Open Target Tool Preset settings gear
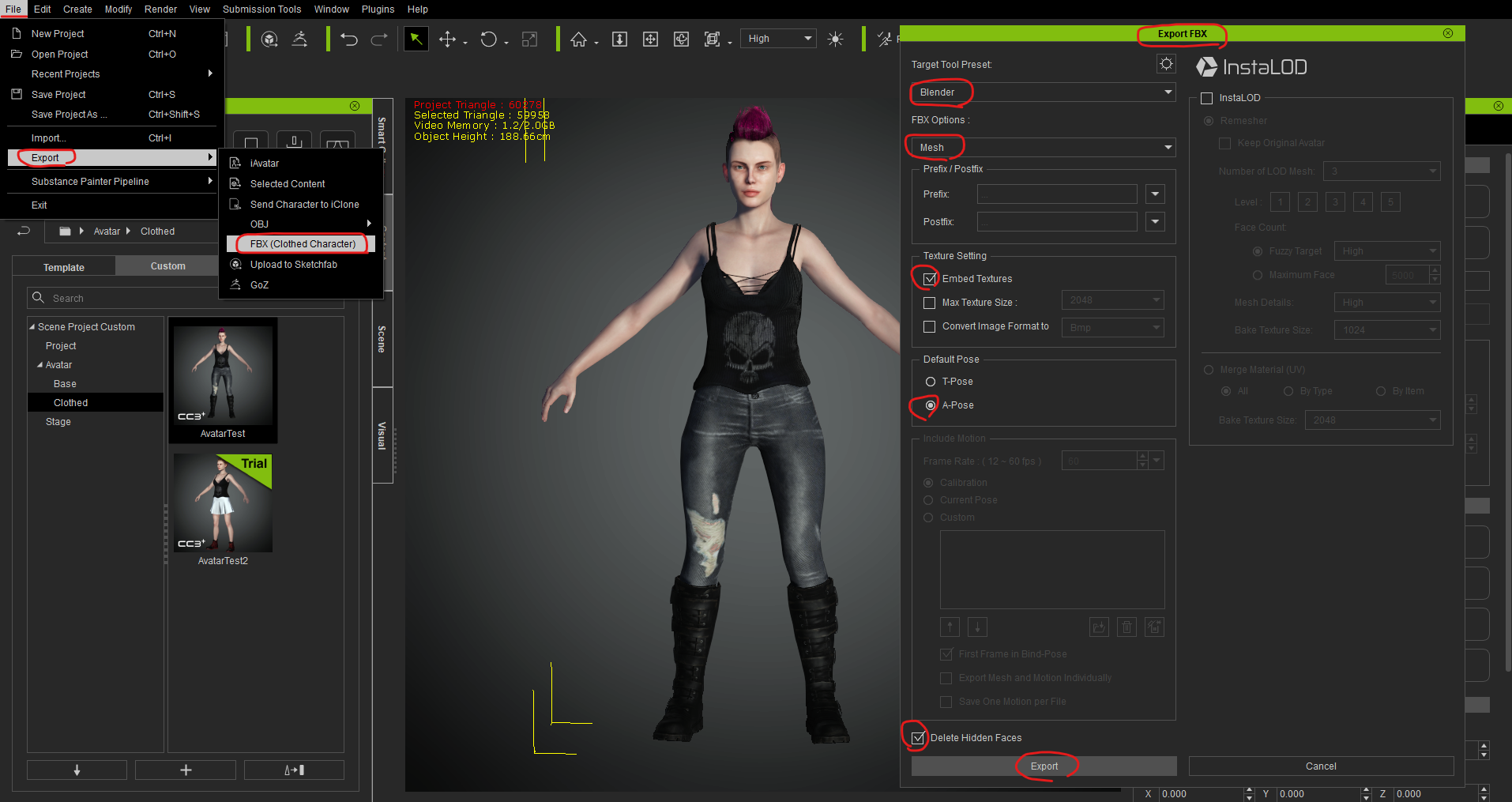The height and width of the screenshot is (802, 1512). (x=1166, y=63)
